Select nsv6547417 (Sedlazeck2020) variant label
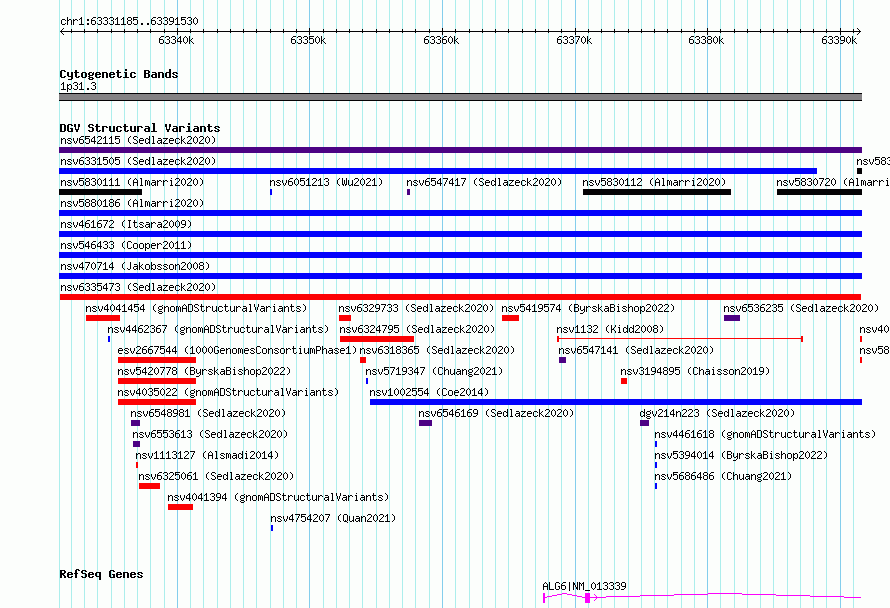 484,182
